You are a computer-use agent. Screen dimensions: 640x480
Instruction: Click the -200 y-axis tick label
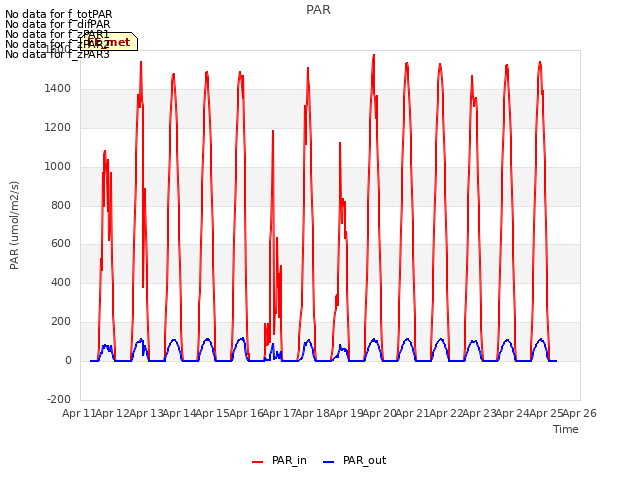[x=59, y=399]
